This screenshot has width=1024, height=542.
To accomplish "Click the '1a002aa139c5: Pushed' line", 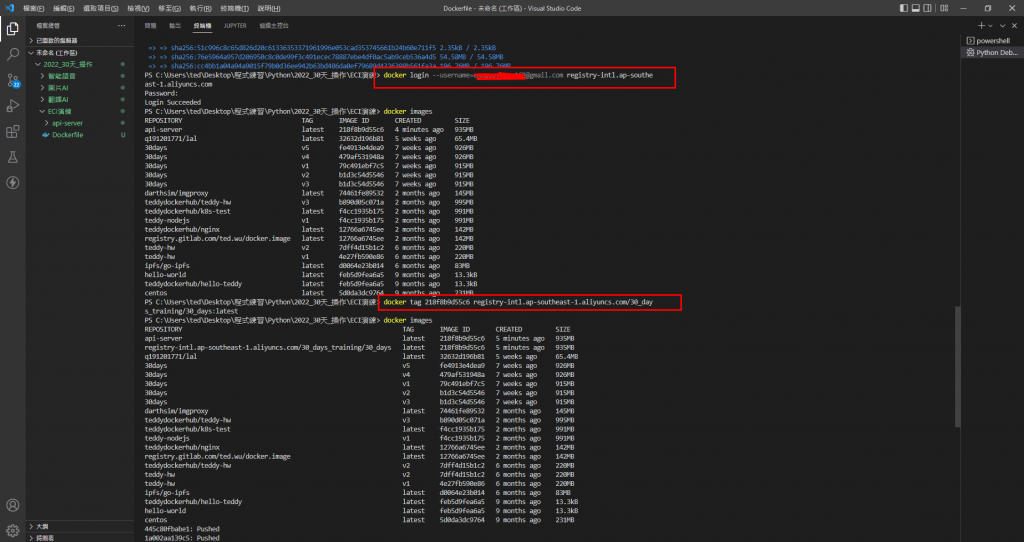I will [182, 538].
